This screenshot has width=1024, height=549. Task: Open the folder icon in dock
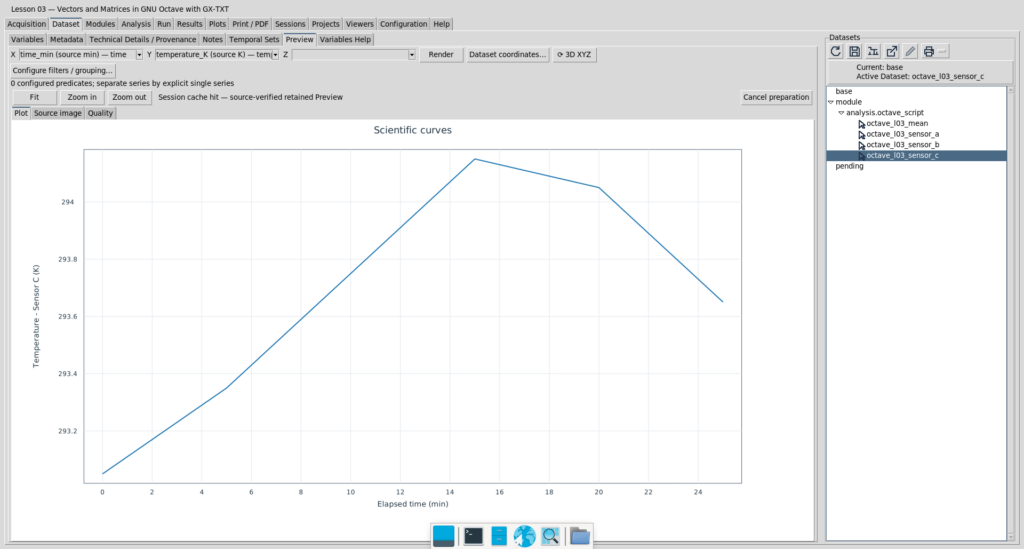(x=579, y=536)
